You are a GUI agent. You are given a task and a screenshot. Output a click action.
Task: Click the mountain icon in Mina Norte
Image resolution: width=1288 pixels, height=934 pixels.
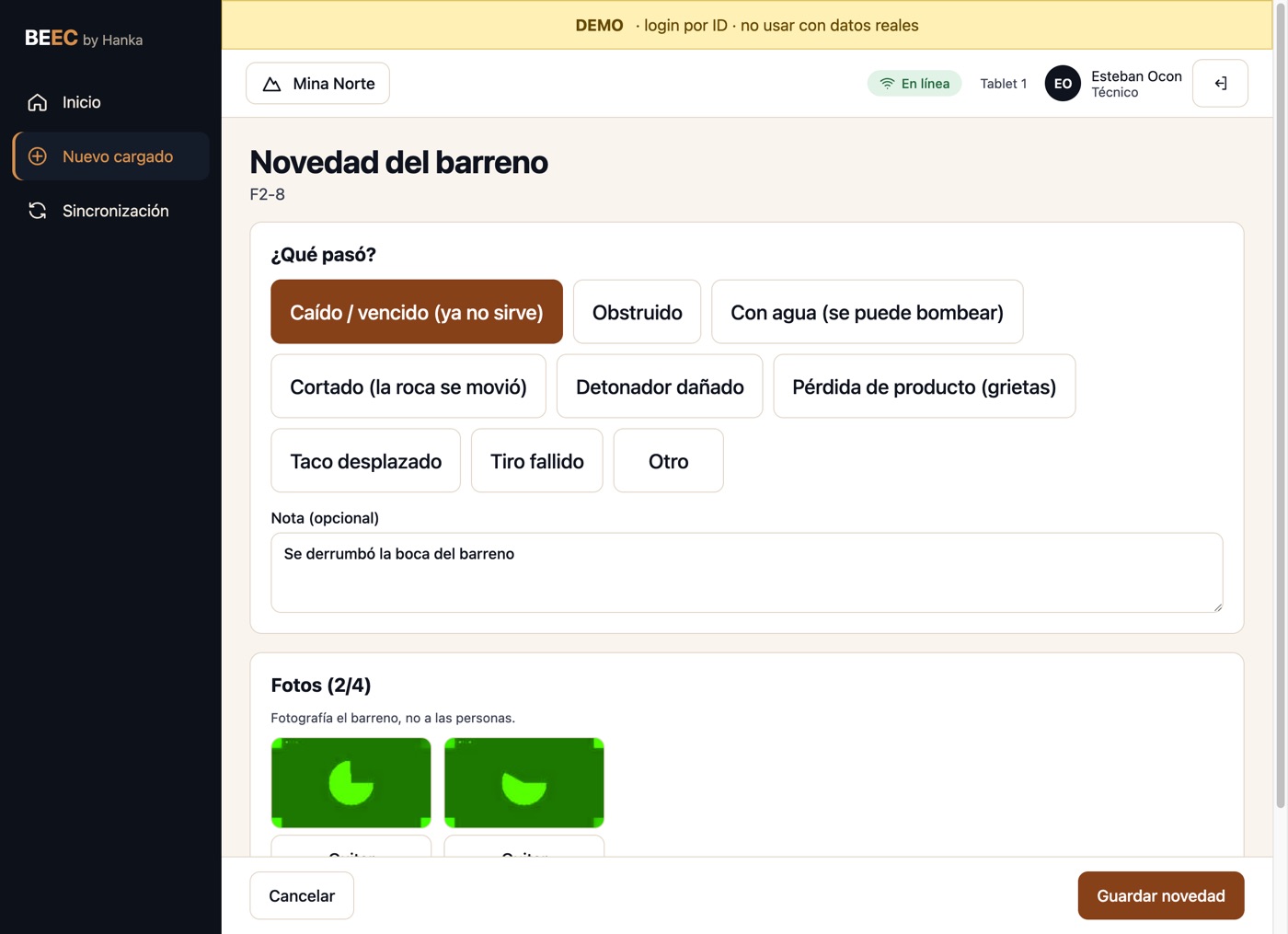pyautogui.click(x=271, y=84)
